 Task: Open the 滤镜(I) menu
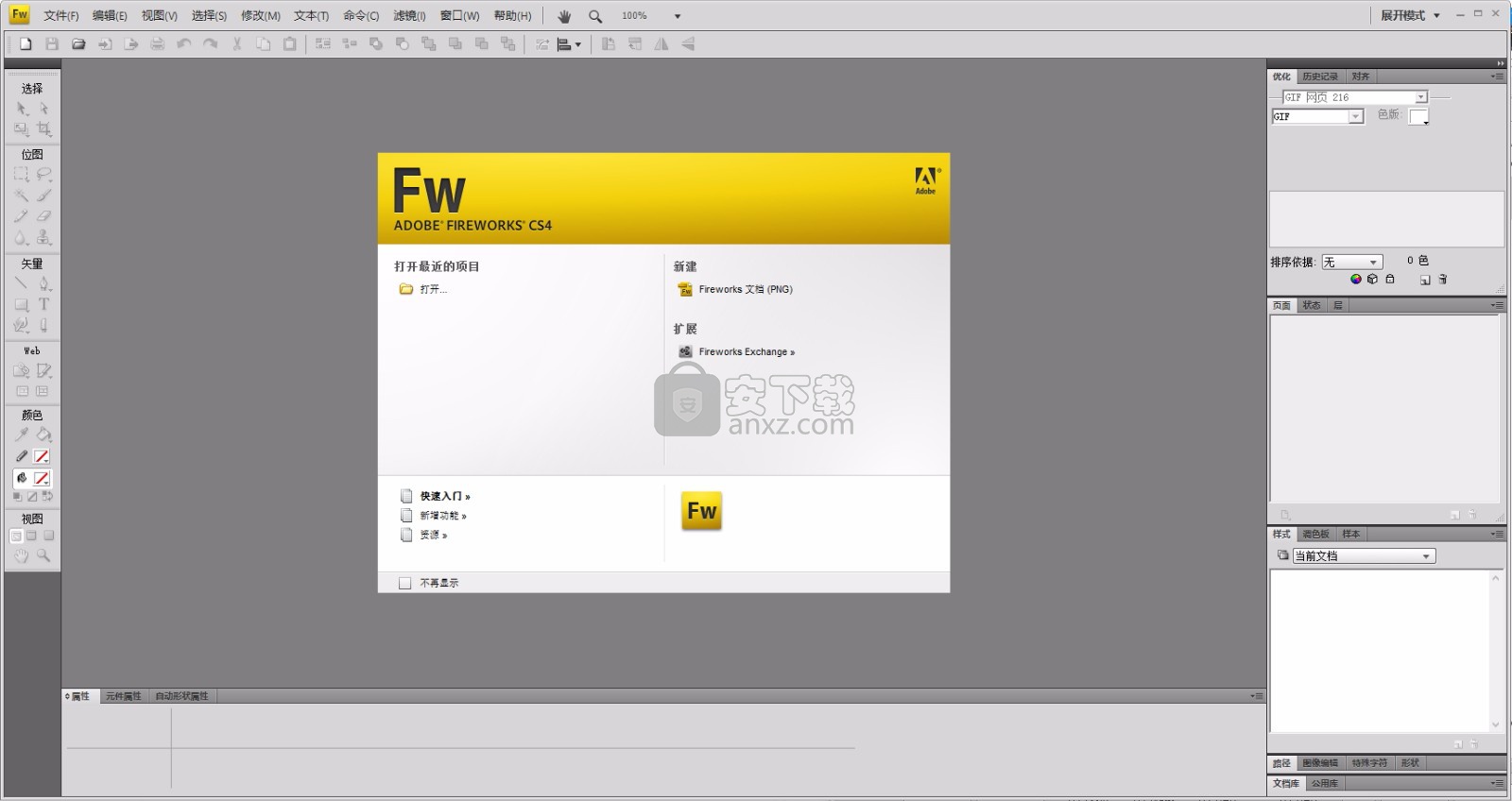point(409,16)
